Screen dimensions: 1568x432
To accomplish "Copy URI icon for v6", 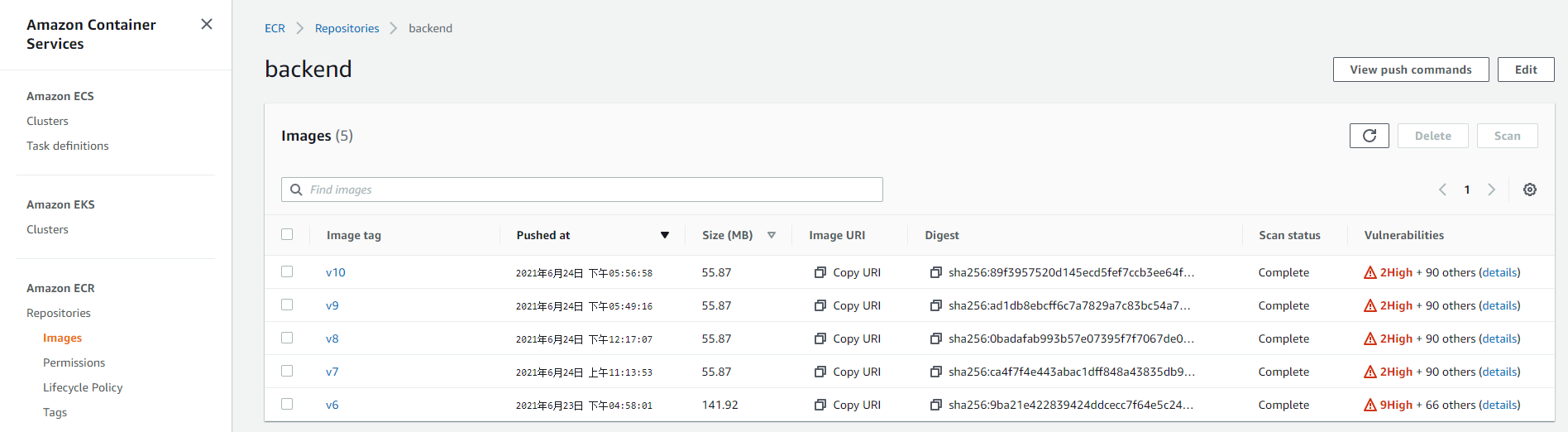I will 820,405.
